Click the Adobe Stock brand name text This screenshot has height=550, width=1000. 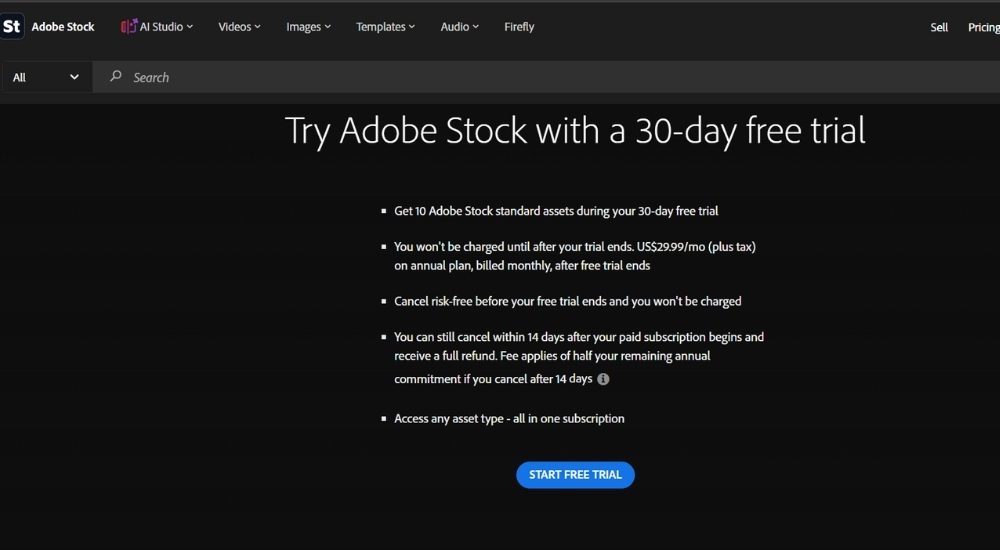63,27
